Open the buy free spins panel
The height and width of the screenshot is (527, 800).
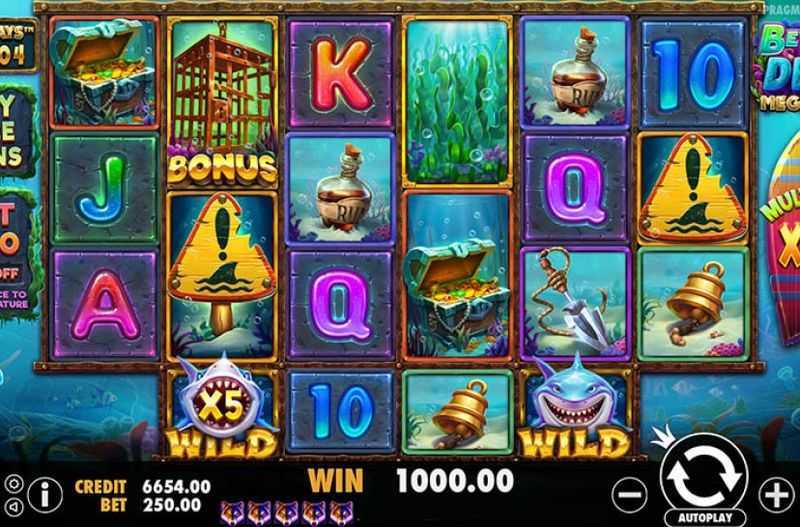[17, 132]
